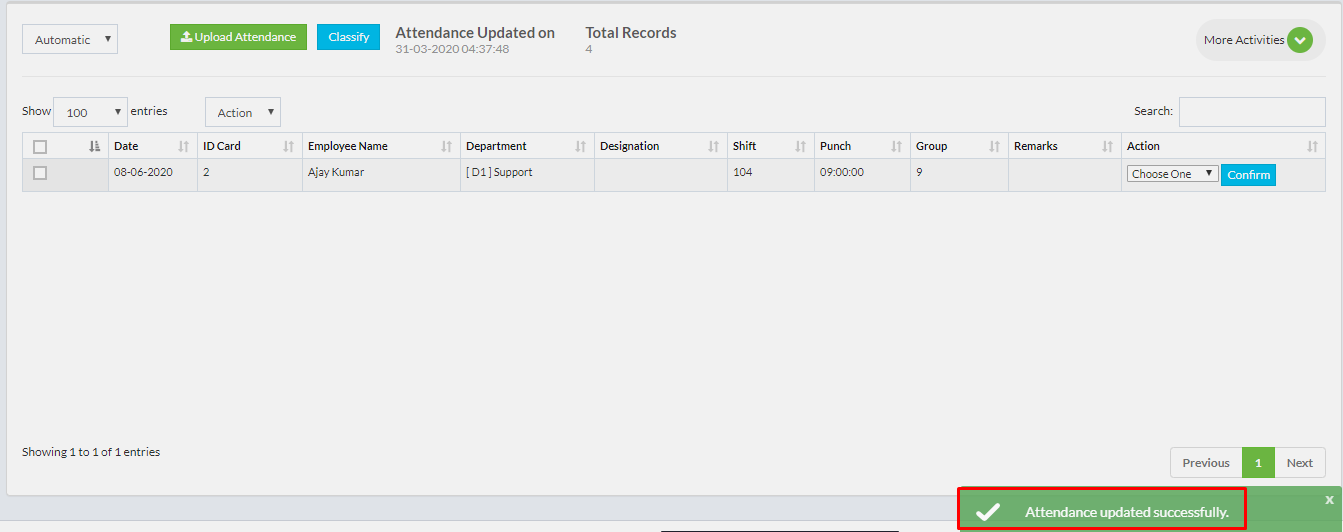This screenshot has width=1343, height=532.
Task: Click the Upload Attendance button
Action: pyautogui.click(x=238, y=37)
